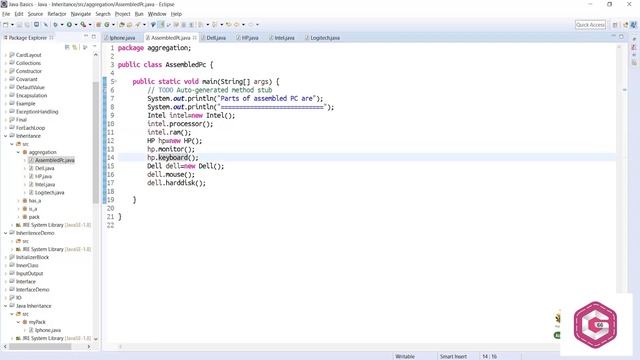The width and height of the screenshot is (640, 360).
Task: Open the Run dropdown arrow
Action: 76,25
